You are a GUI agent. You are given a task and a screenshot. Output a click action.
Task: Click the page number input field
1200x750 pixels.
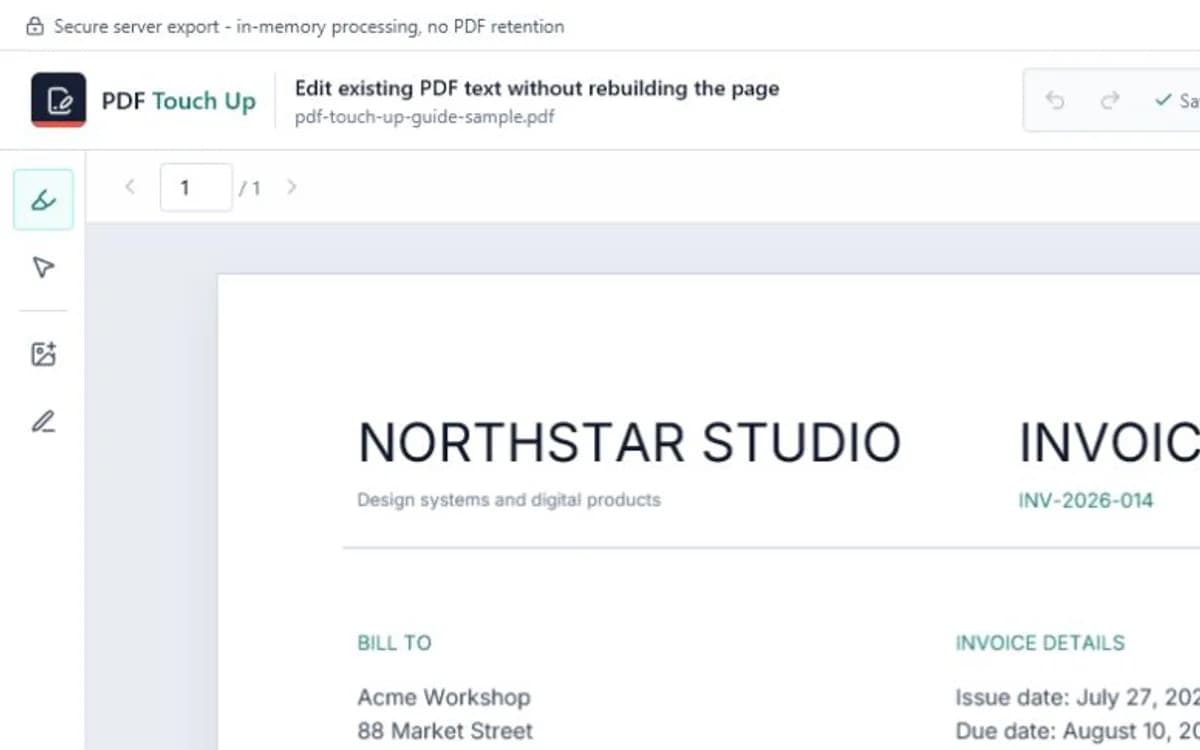click(196, 187)
